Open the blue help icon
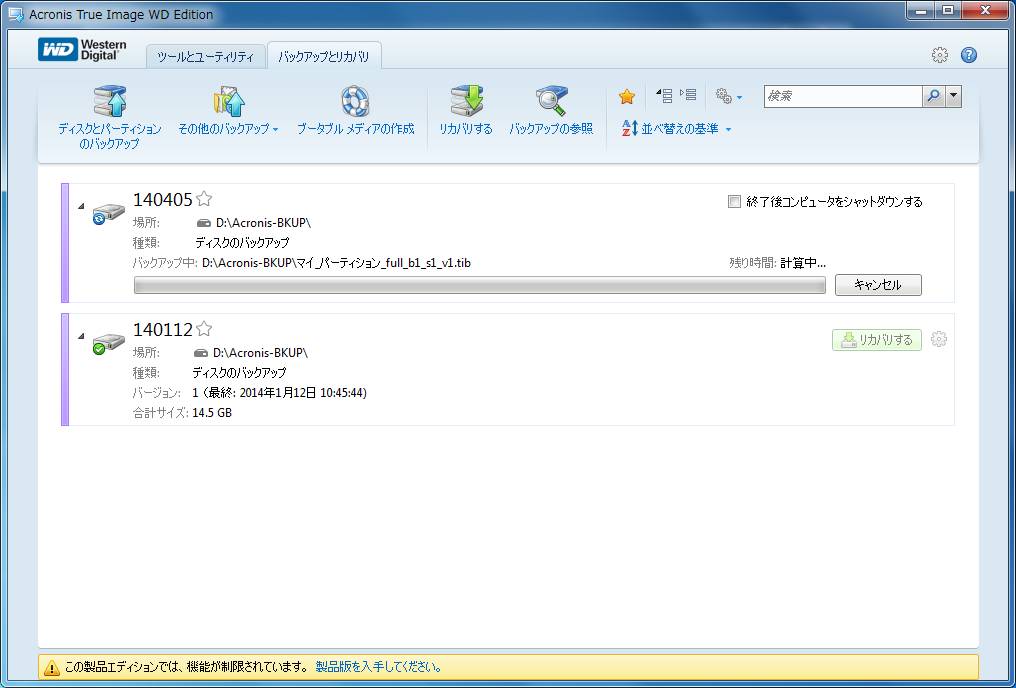Viewport: 1016px width, 688px height. click(x=969, y=55)
